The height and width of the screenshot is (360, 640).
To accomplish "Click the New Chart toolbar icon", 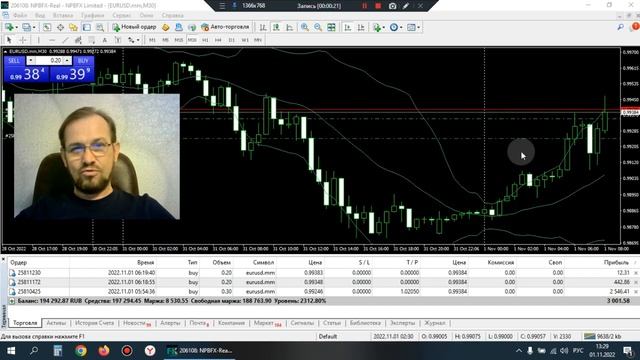I will pyautogui.click(x=9, y=27).
